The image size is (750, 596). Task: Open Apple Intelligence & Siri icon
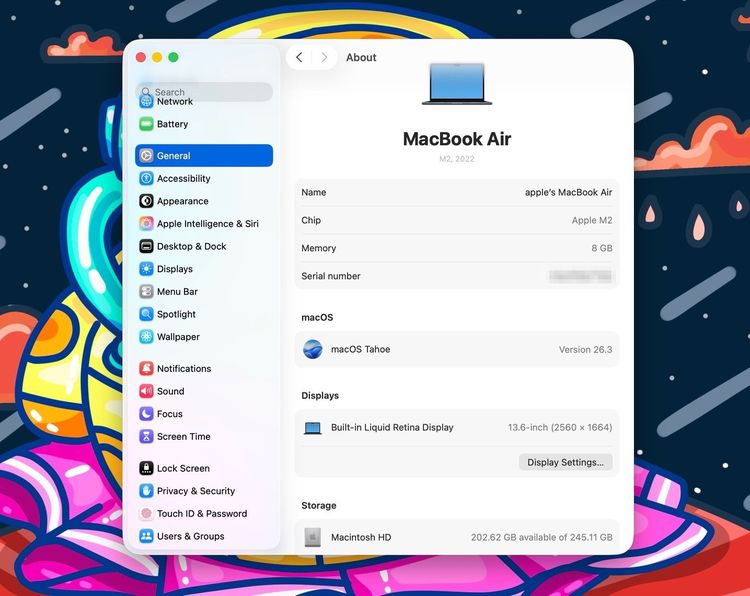146,223
